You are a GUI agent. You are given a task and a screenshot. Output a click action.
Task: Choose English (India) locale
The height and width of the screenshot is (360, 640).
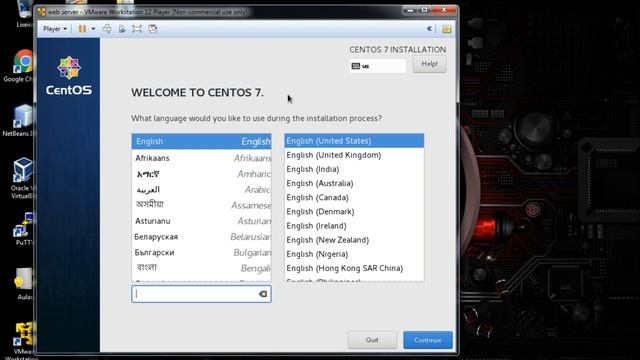[x=354, y=169]
